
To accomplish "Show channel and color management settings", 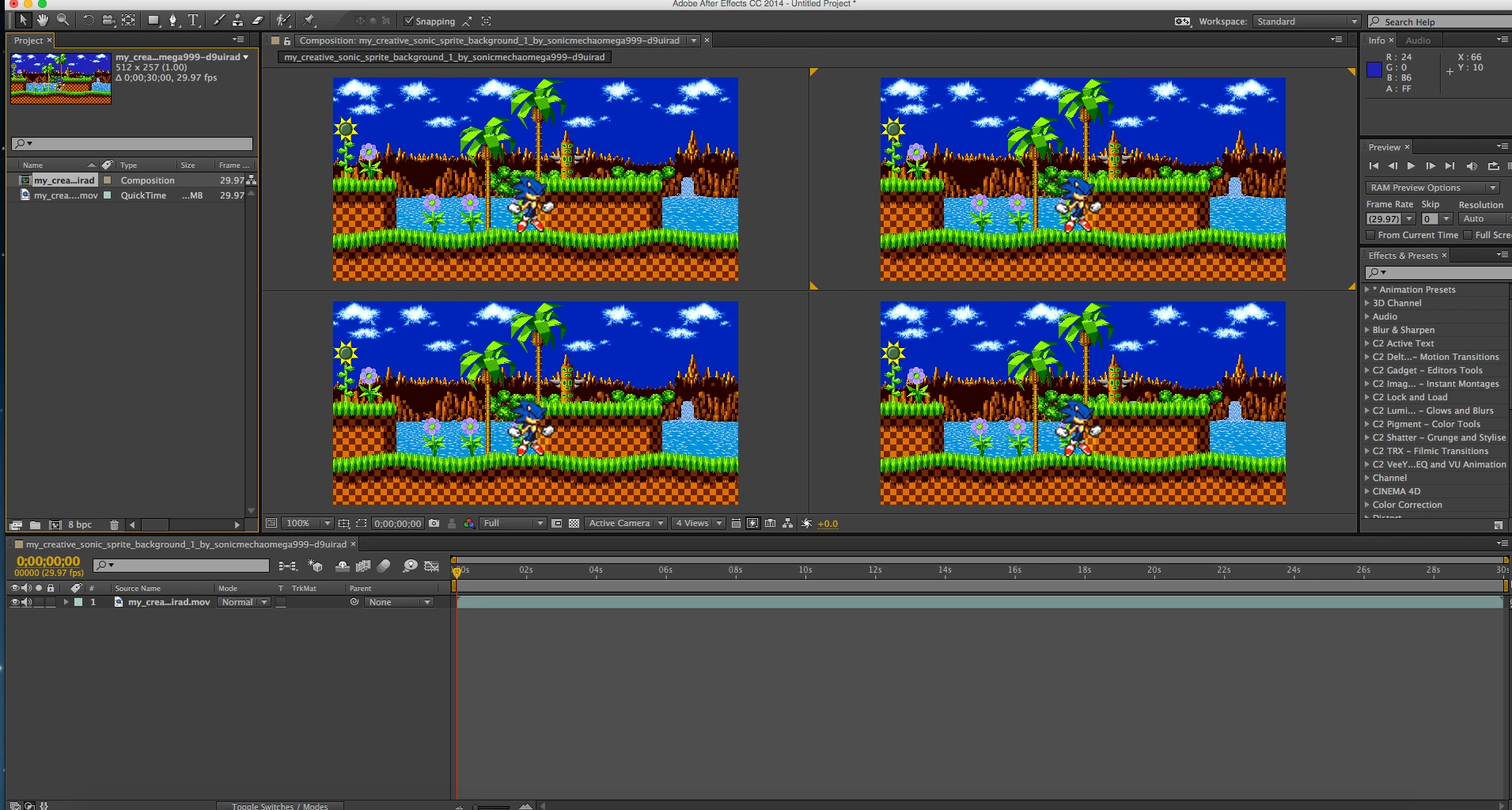I will pos(469,524).
